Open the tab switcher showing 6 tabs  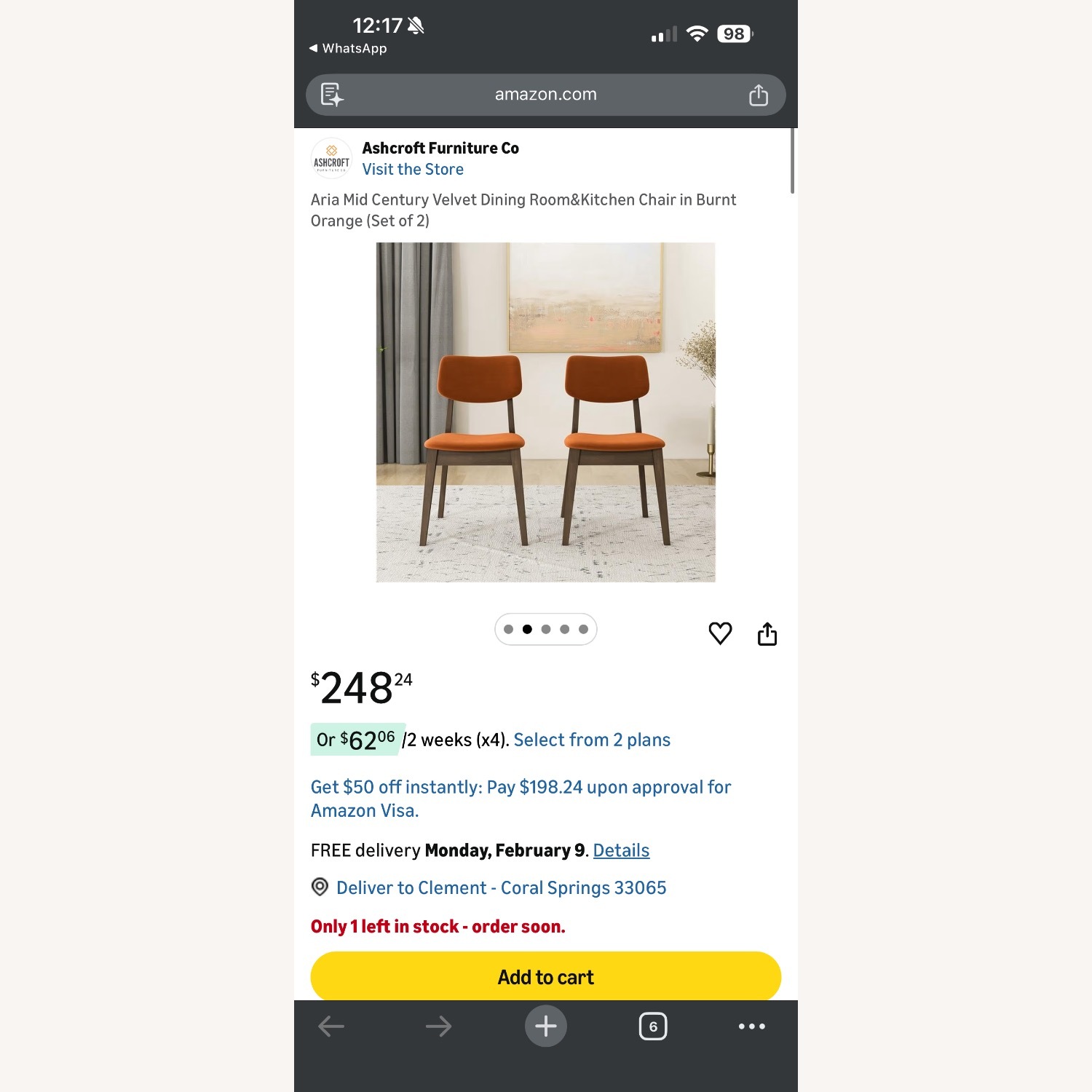pyautogui.click(x=653, y=1026)
